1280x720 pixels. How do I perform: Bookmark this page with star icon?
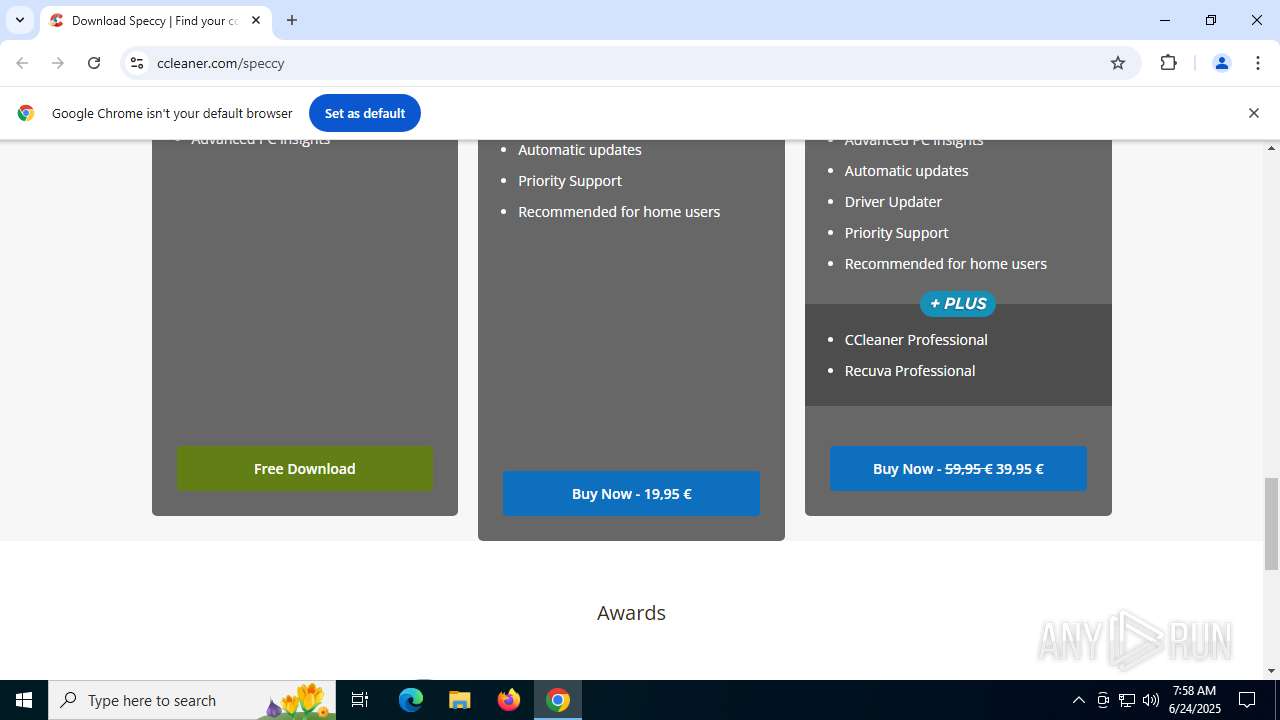click(1118, 63)
